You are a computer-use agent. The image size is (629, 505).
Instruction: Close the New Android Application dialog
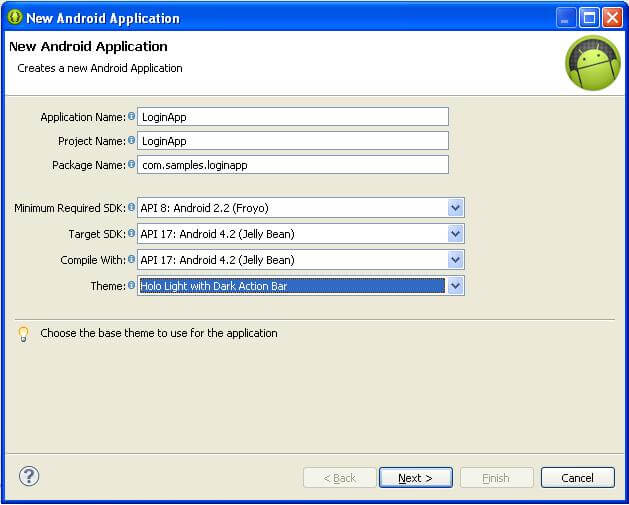tap(613, 18)
